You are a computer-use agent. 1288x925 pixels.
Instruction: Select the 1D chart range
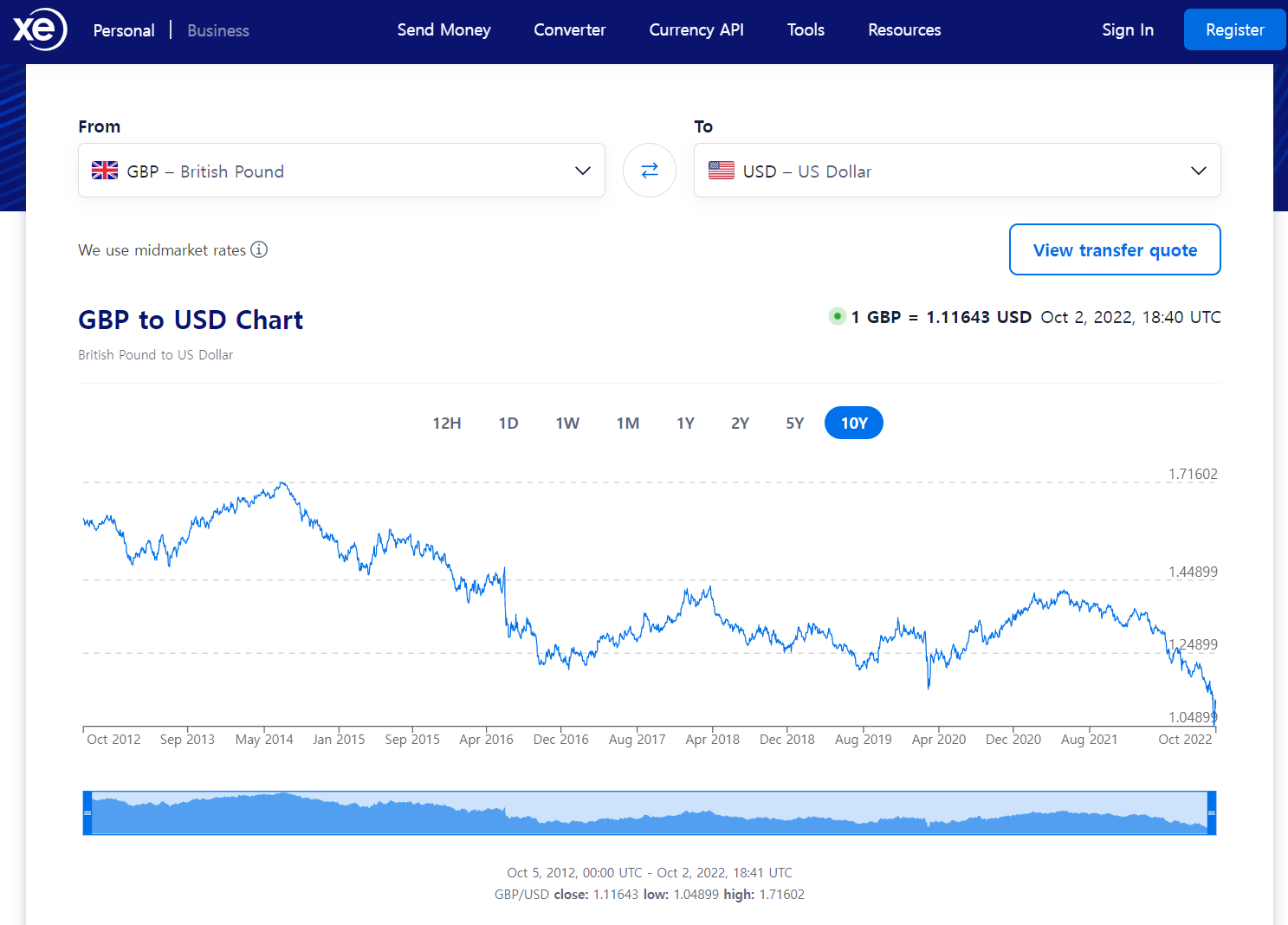click(508, 423)
